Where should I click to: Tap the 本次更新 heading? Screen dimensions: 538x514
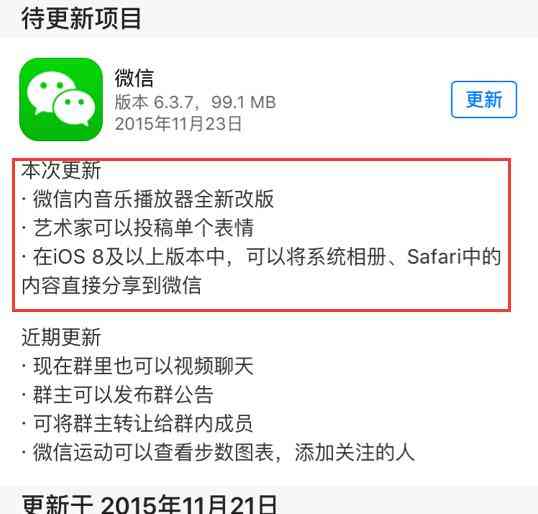(x=61, y=171)
